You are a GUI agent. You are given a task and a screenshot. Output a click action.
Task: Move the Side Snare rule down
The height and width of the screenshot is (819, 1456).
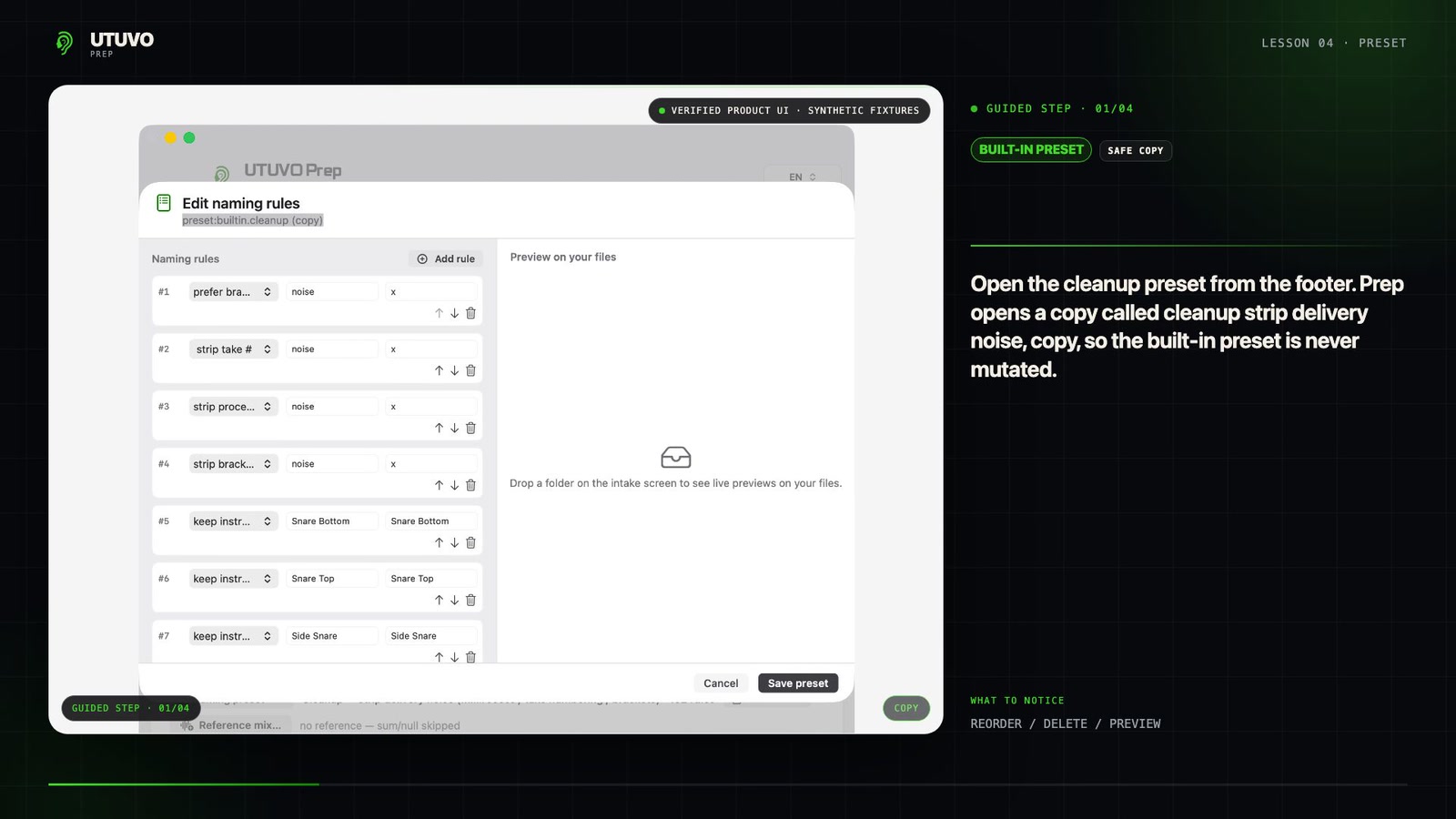pyautogui.click(x=454, y=657)
